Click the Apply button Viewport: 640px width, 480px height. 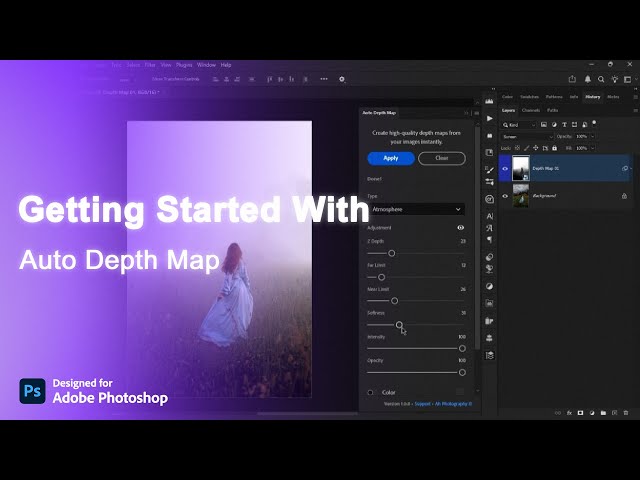pos(391,158)
